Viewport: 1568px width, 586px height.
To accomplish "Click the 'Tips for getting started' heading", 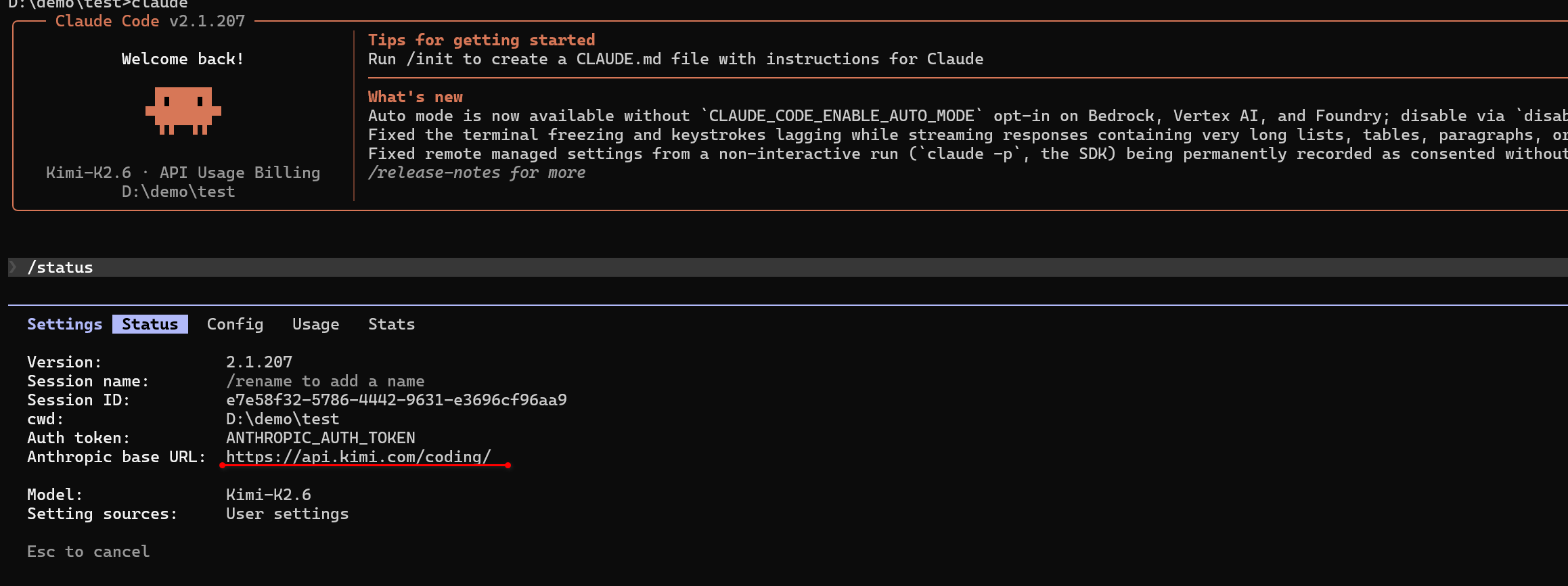I will coord(482,40).
